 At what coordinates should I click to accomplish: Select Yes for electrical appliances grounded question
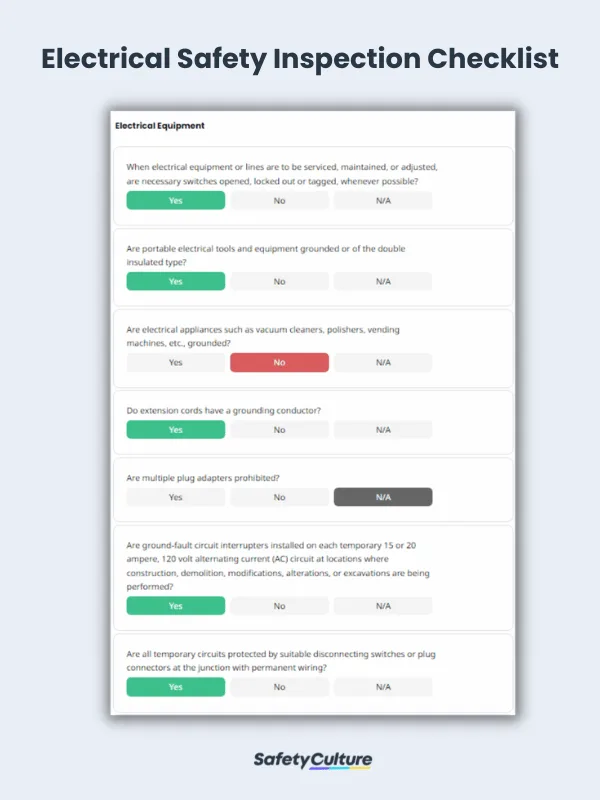[x=176, y=362]
